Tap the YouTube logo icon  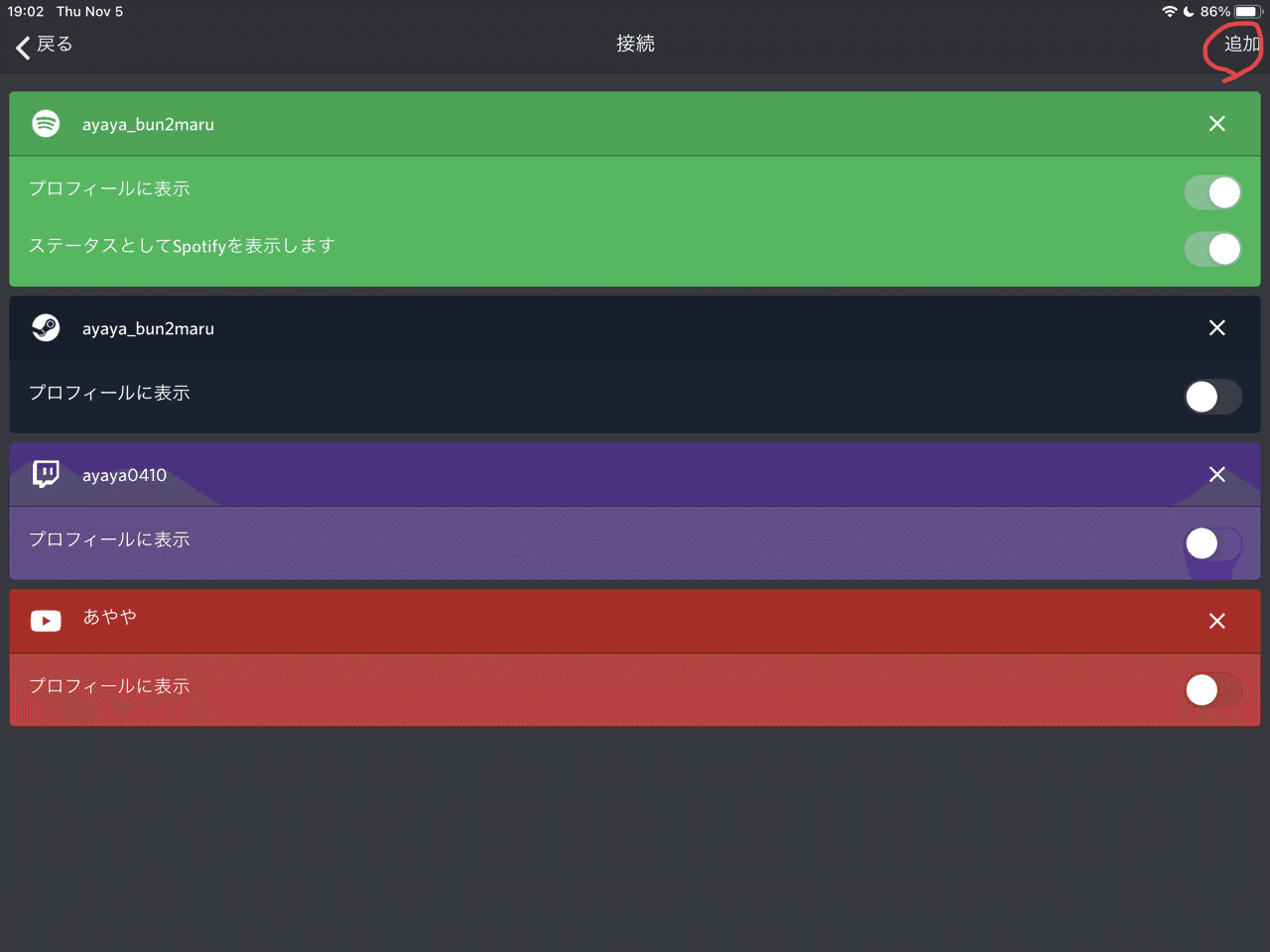pos(46,621)
